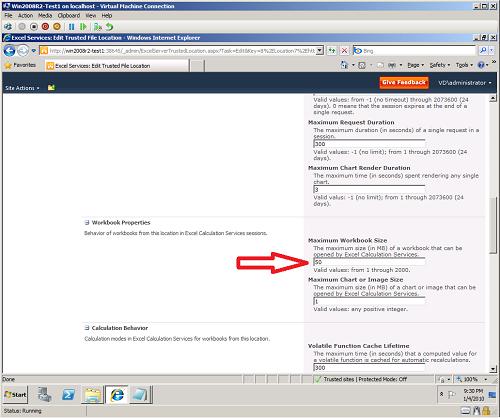500x418 pixels.
Task: Stop page loading with X icon
Action: point(344,51)
